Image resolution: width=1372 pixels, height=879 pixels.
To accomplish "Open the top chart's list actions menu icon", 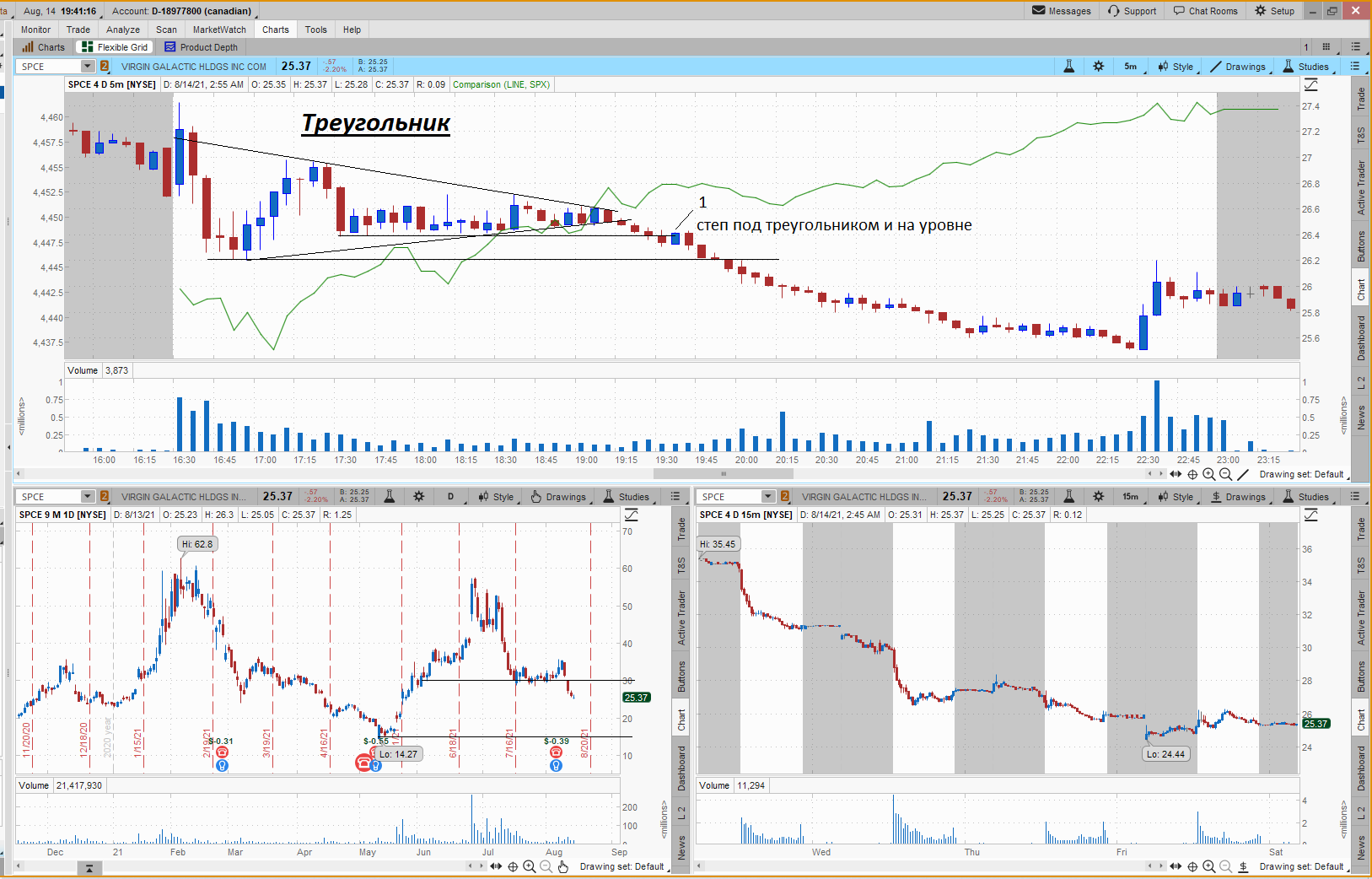I will [1355, 66].
